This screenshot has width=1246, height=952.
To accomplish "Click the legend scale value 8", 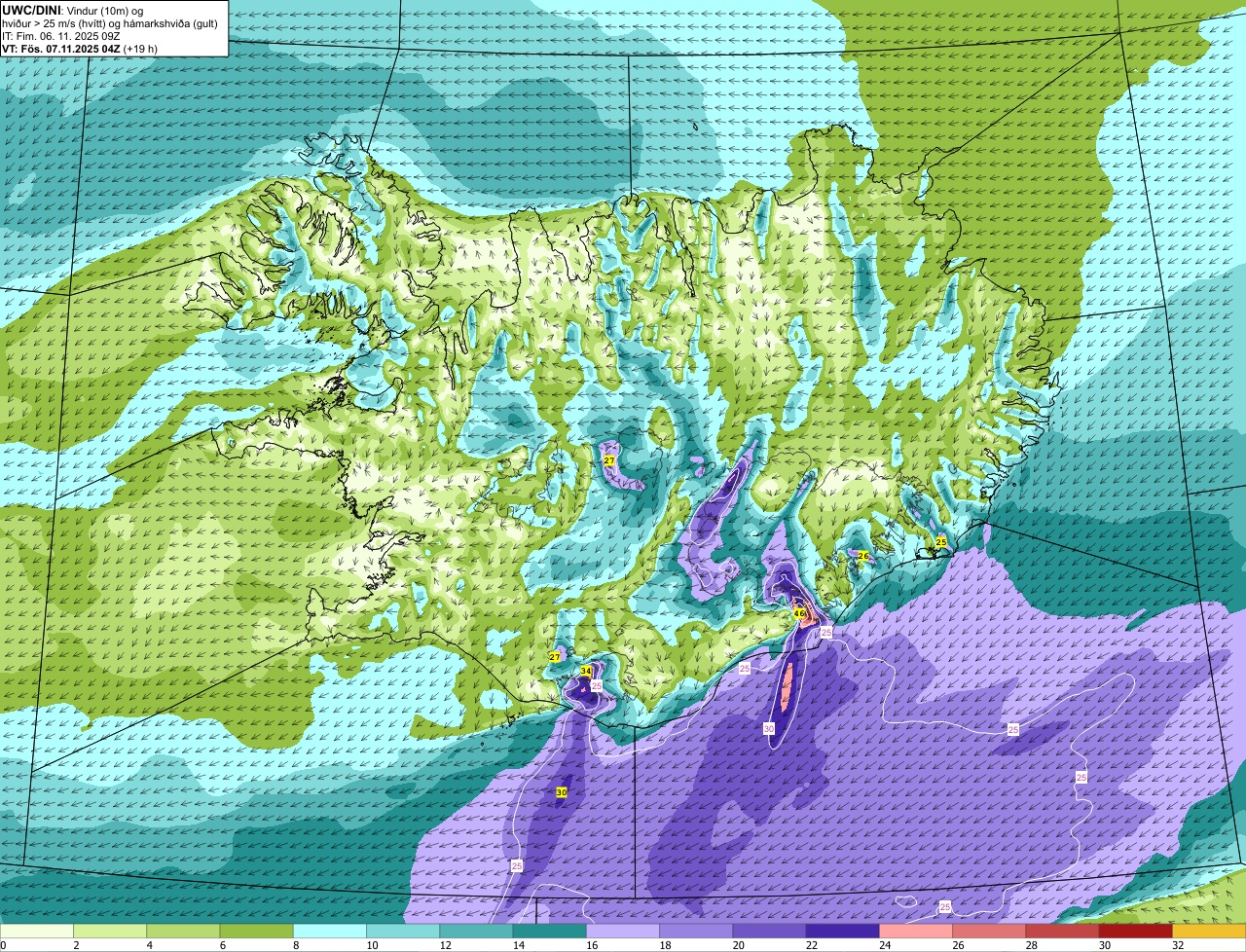I will 295,945.
